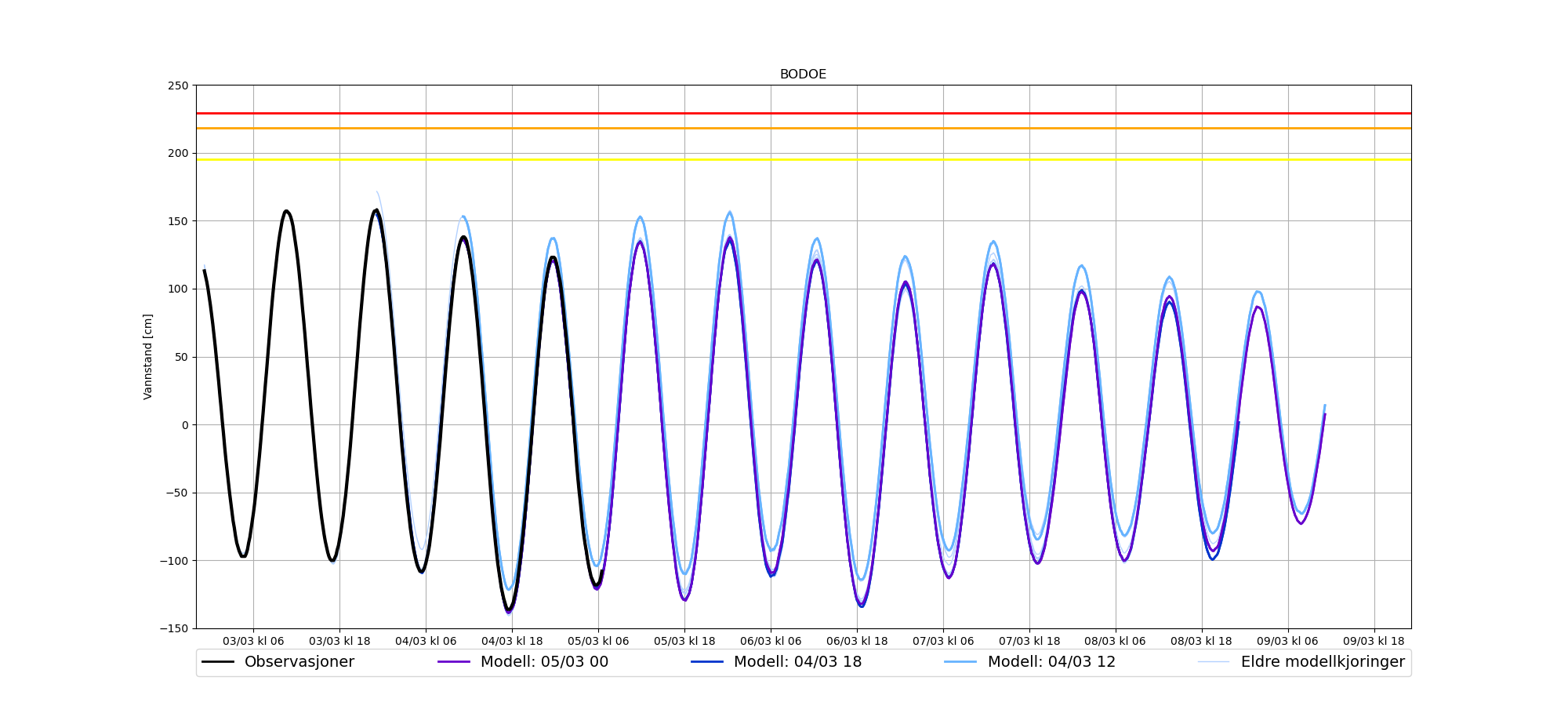Select the 'Modell: 04/03 18' legend text
The height and width of the screenshot is (706, 1568).
coord(797,662)
